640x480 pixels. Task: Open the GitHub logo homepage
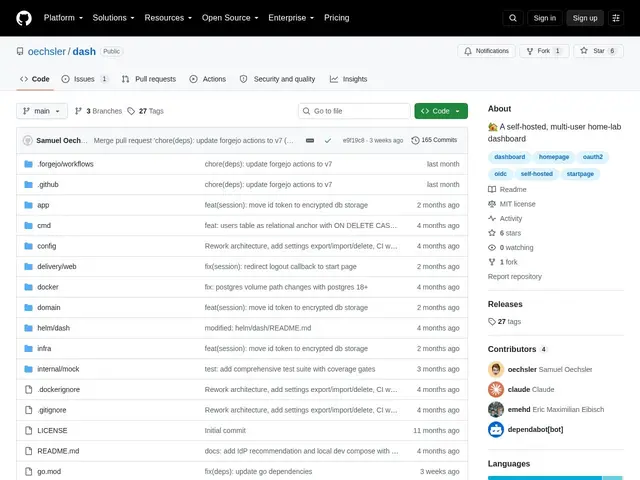point(24,18)
